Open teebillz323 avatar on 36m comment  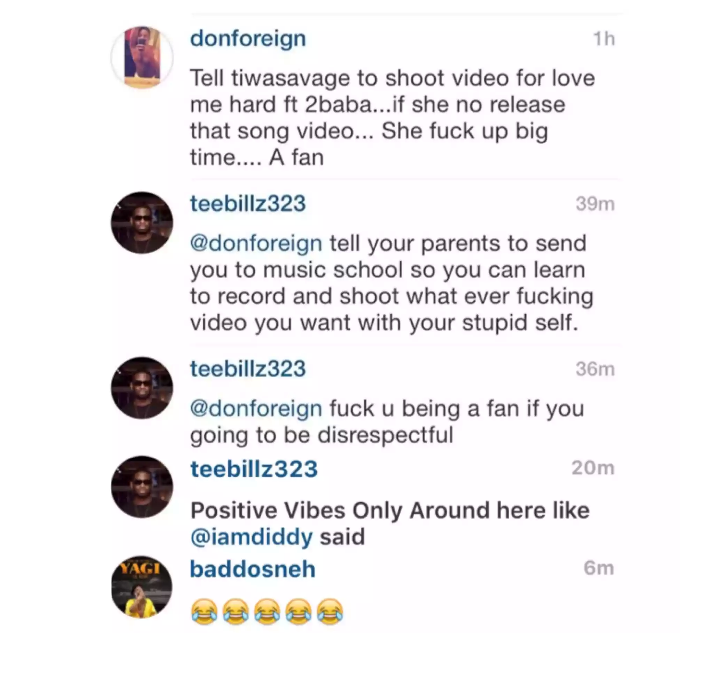[x=142, y=388]
